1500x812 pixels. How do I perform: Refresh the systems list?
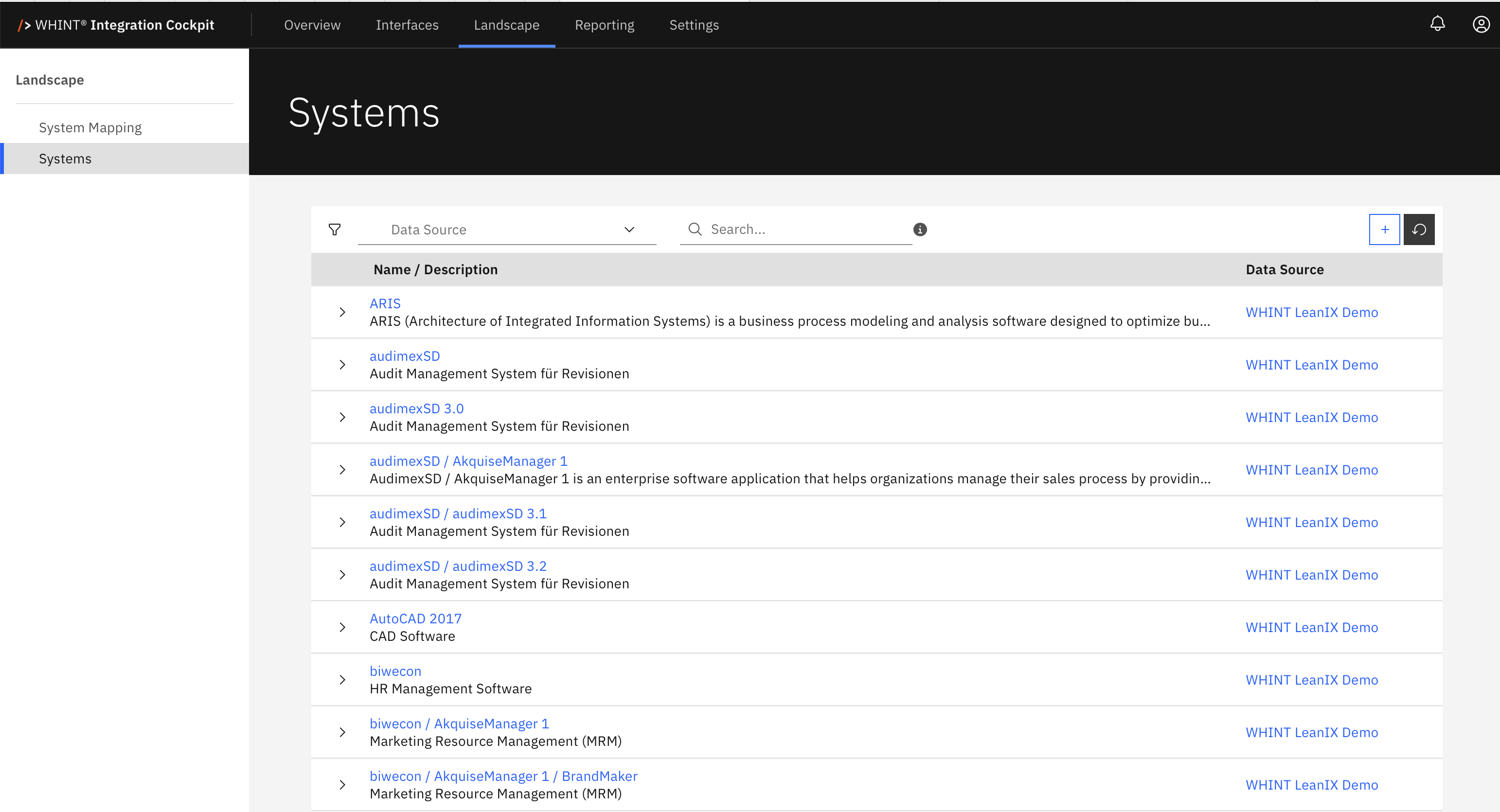1418,229
